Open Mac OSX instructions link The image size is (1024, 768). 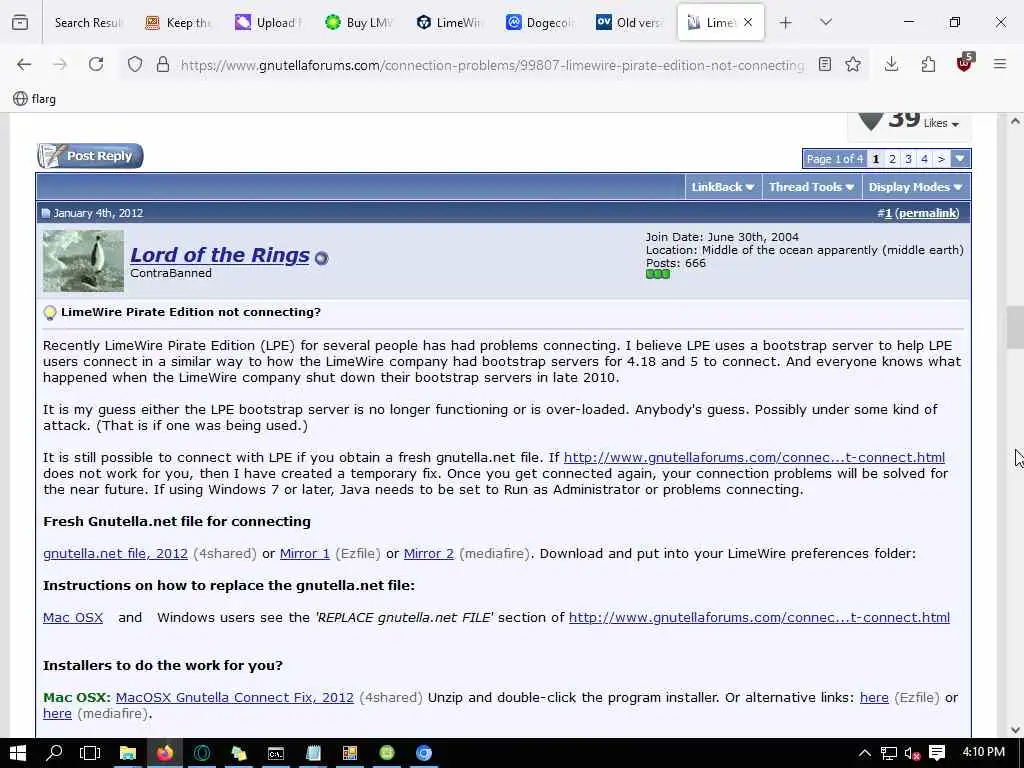coord(73,617)
